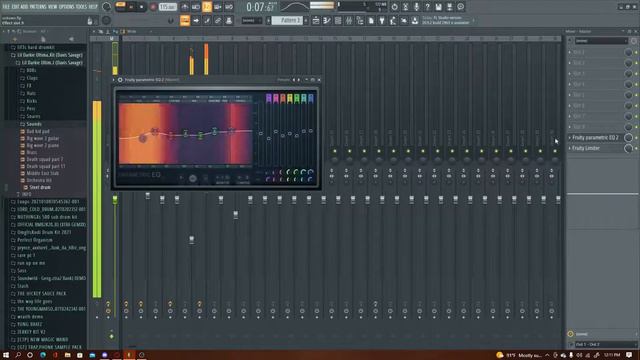The width and height of the screenshot is (640, 360).
Task: Expand the THE HOCKEY SAUCE PACK folder
Action: (x=41, y=293)
